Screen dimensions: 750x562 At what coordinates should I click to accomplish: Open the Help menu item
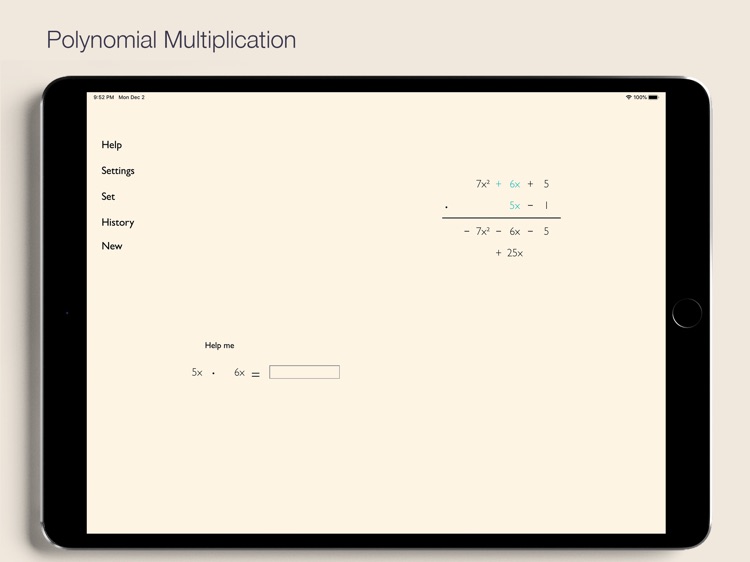point(111,145)
